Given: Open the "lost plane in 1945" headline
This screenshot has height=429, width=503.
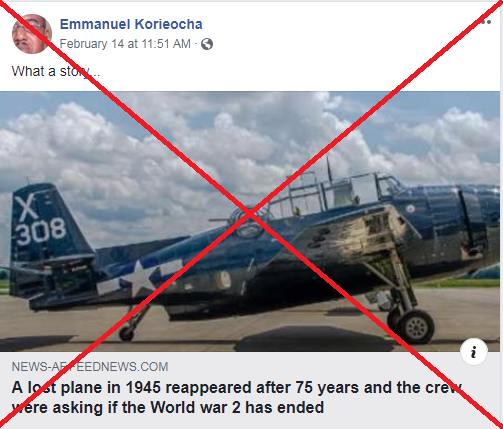Looking at the screenshot, I should point(237,397).
